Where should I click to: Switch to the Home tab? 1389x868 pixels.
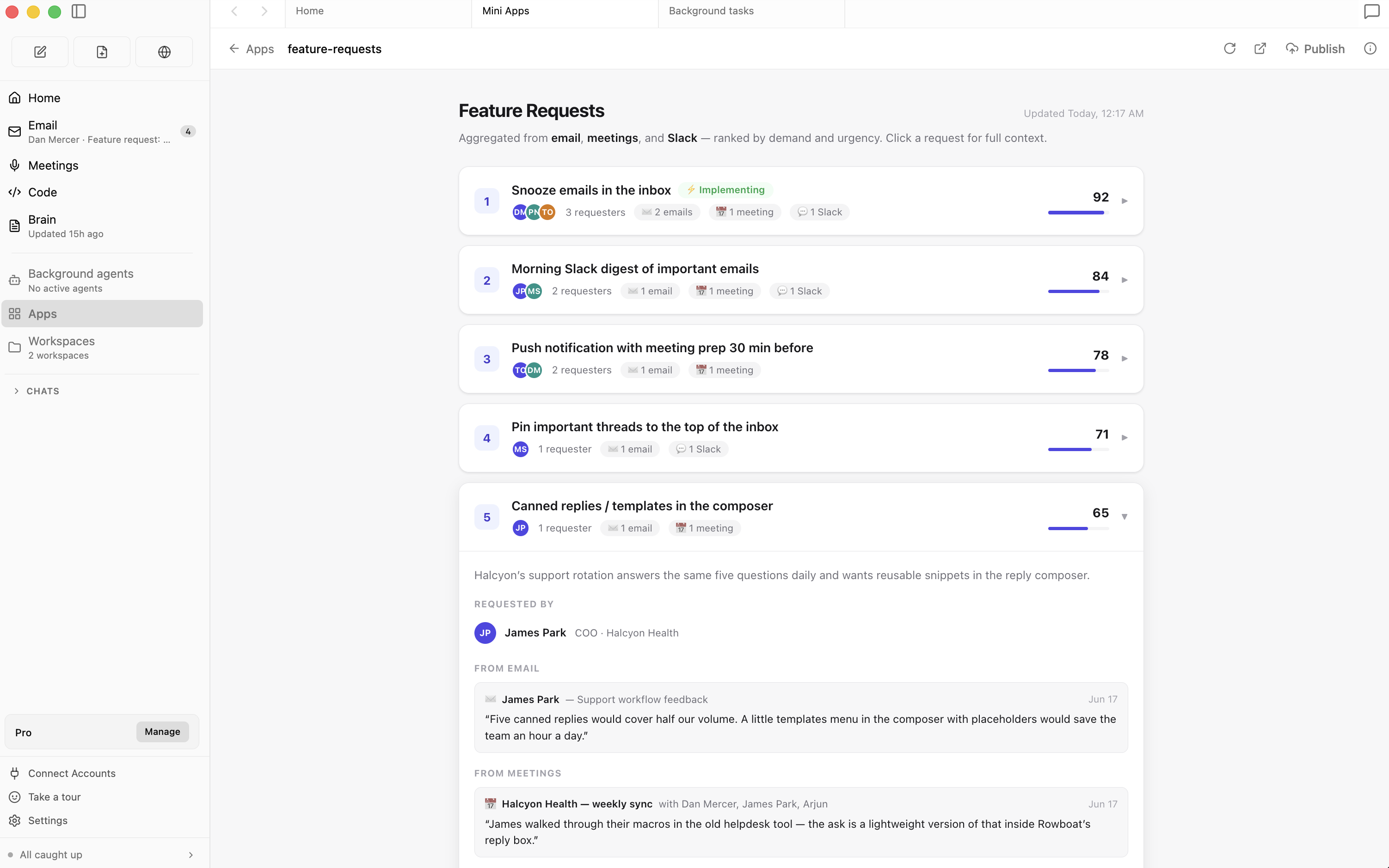click(378, 12)
